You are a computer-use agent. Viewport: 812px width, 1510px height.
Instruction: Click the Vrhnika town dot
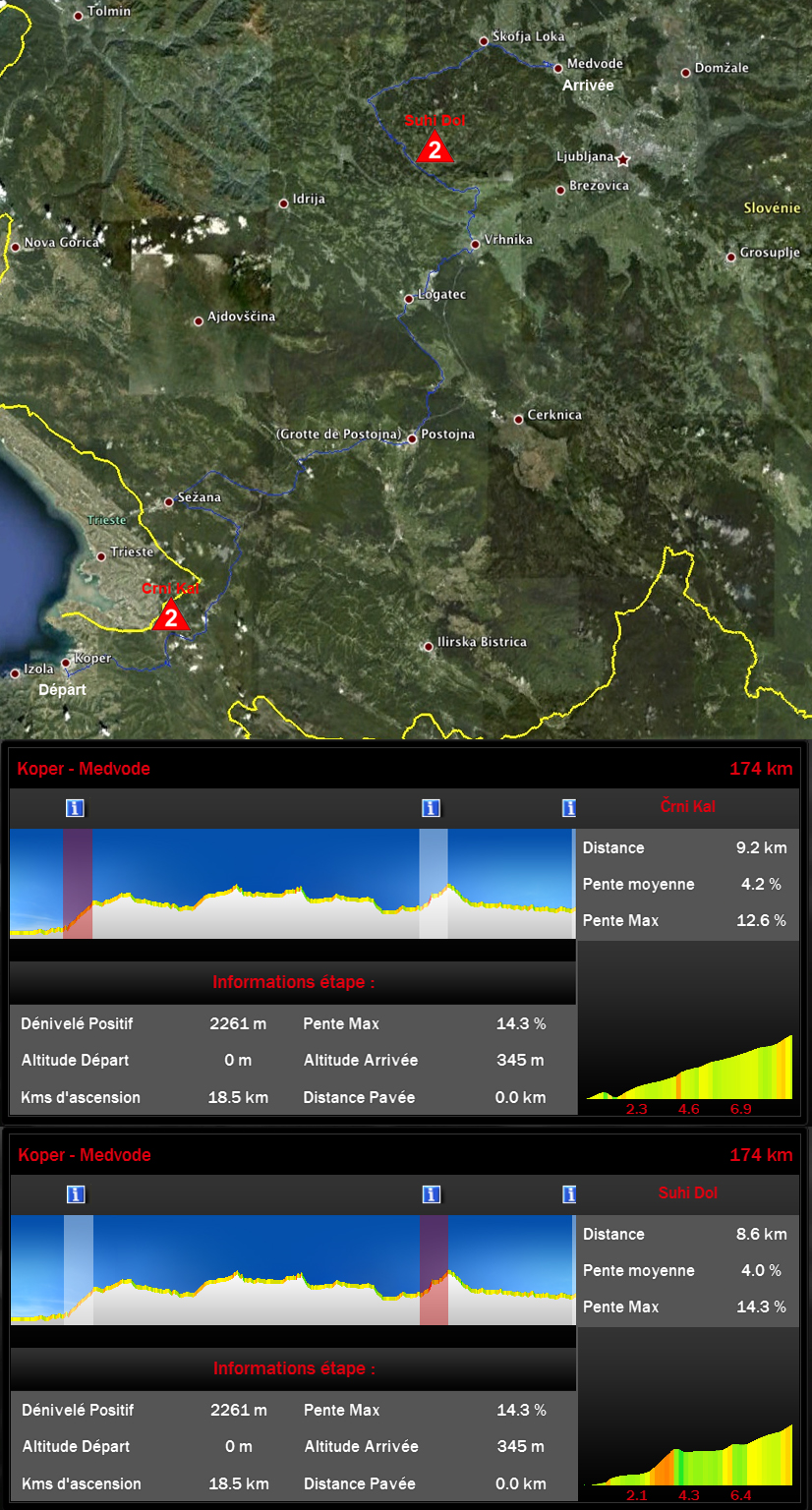[x=475, y=244]
